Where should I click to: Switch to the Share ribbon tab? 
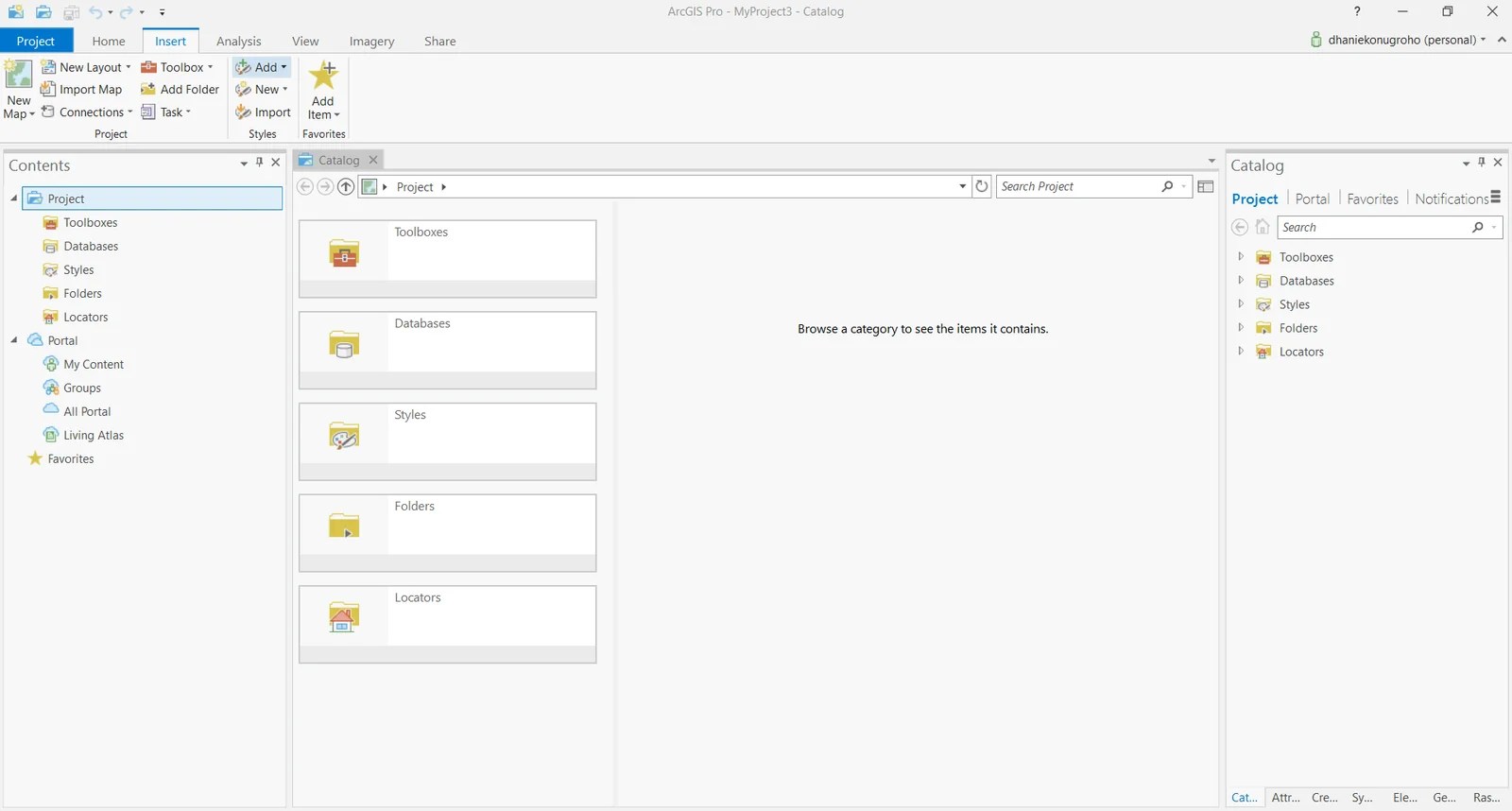tap(439, 41)
